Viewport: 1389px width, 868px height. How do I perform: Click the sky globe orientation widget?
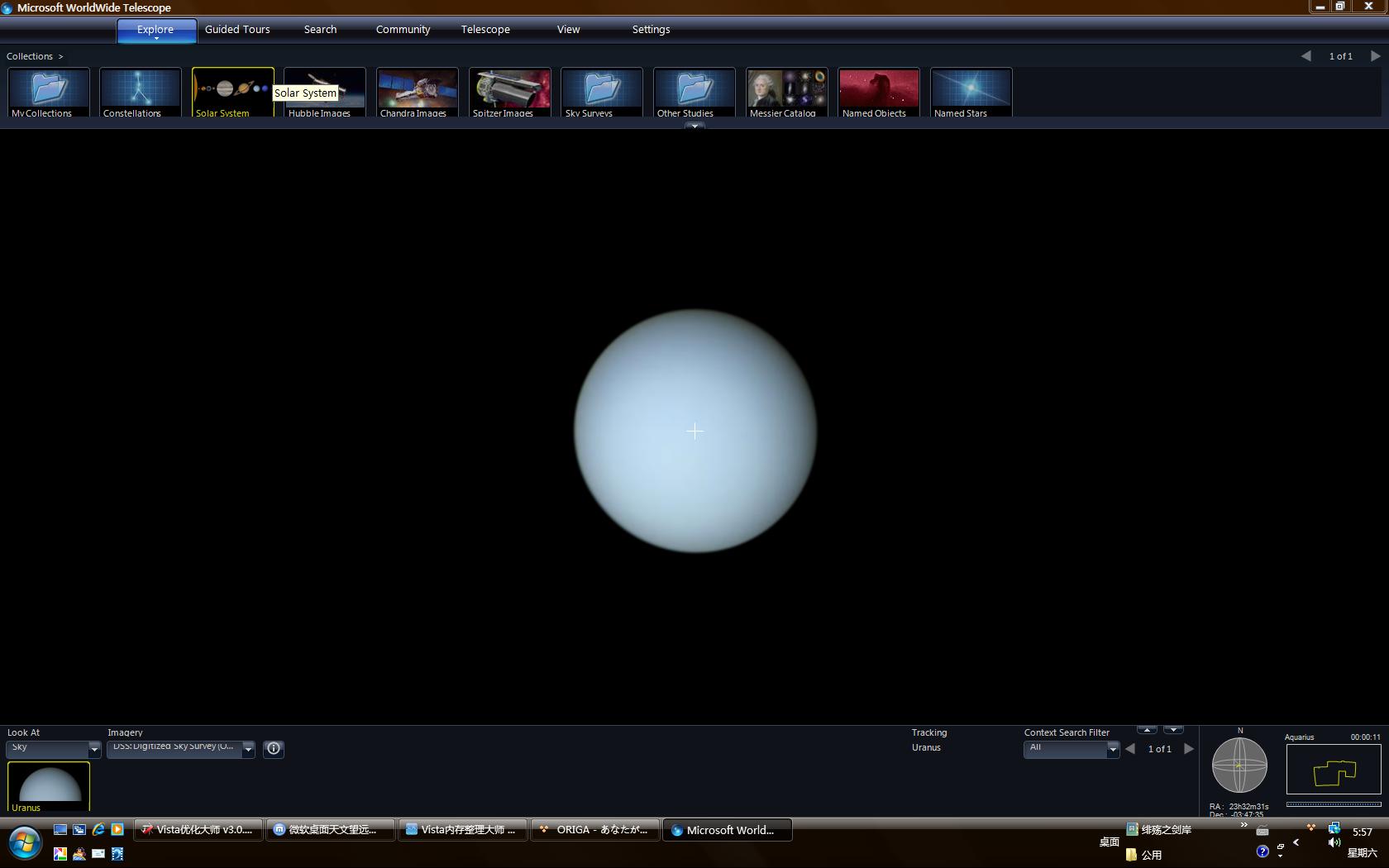click(1239, 765)
